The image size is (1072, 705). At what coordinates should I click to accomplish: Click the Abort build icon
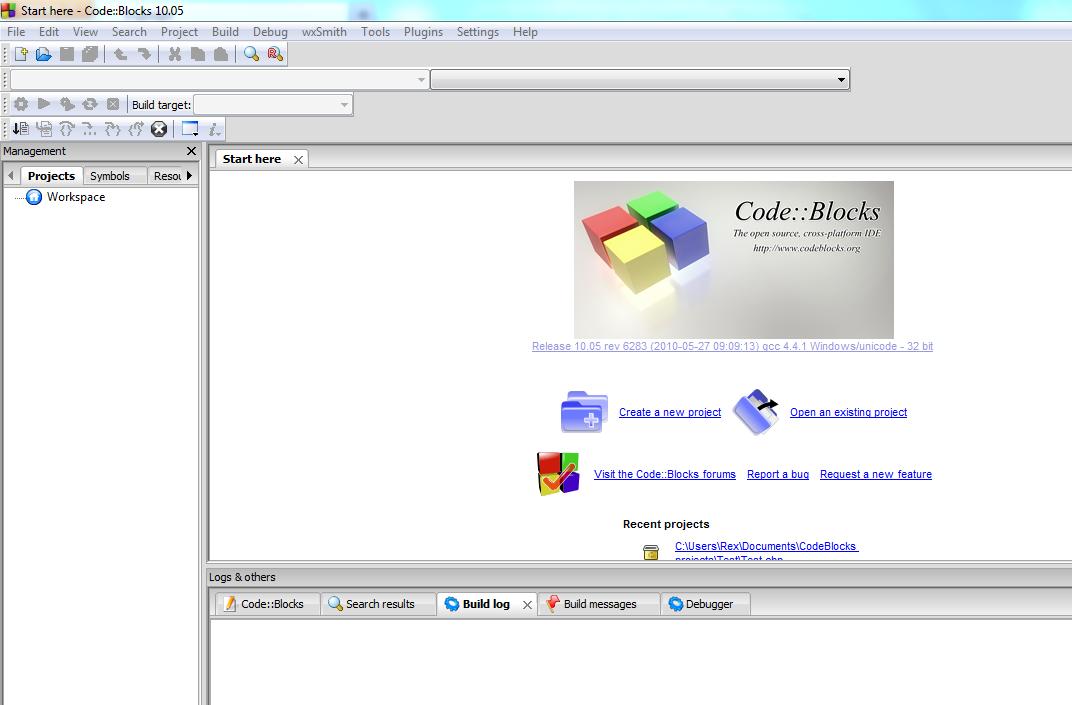(113, 104)
